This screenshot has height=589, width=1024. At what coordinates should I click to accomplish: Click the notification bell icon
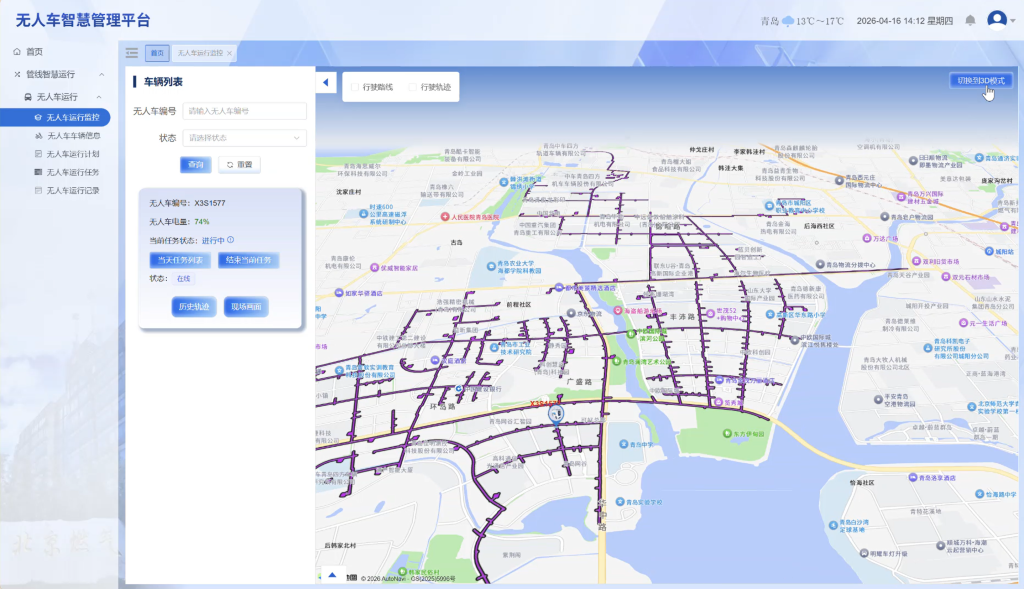click(970, 21)
